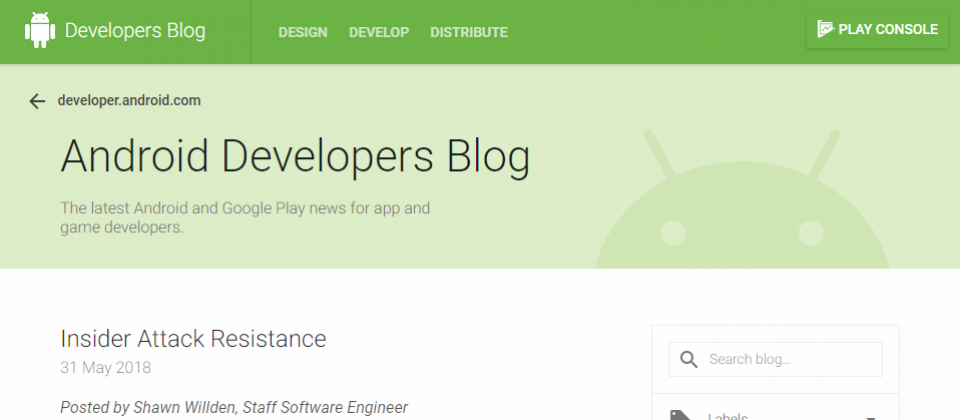The width and height of the screenshot is (960, 420).
Task: Open the Insider Attack Resistance article
Action: (193, 339)
